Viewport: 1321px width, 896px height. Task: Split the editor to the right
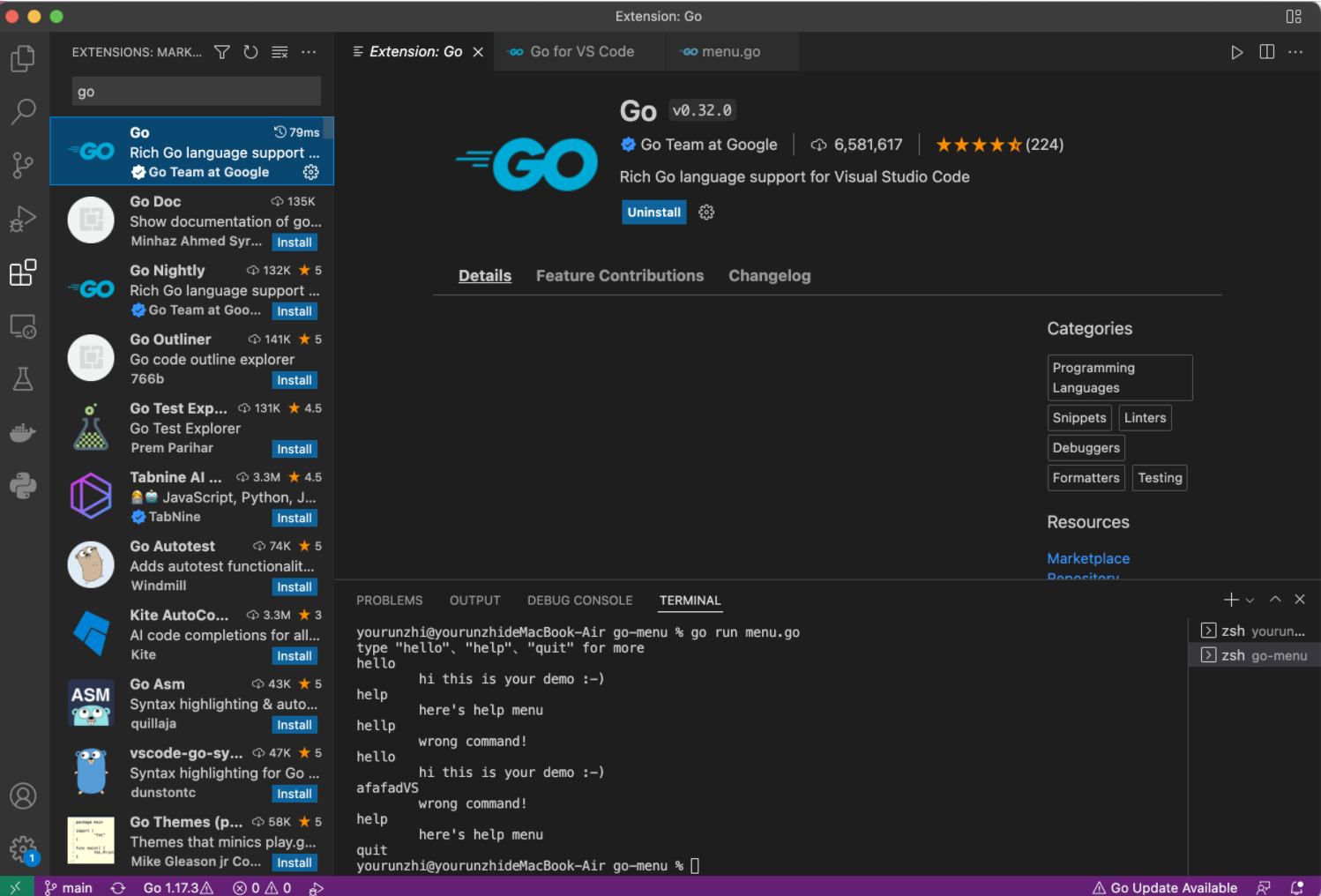pos(1266,52)
